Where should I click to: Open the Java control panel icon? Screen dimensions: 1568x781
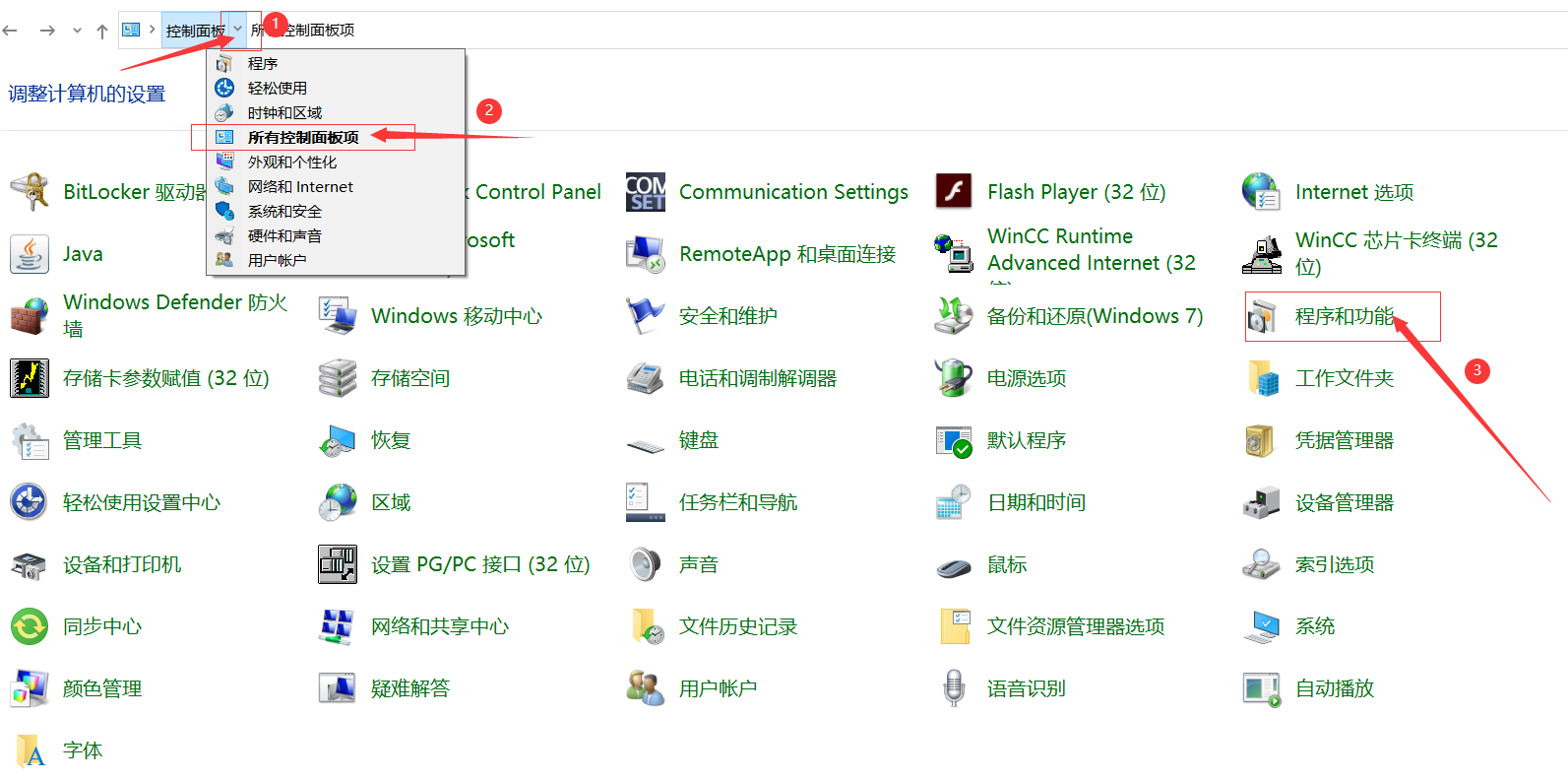[30, 254]
